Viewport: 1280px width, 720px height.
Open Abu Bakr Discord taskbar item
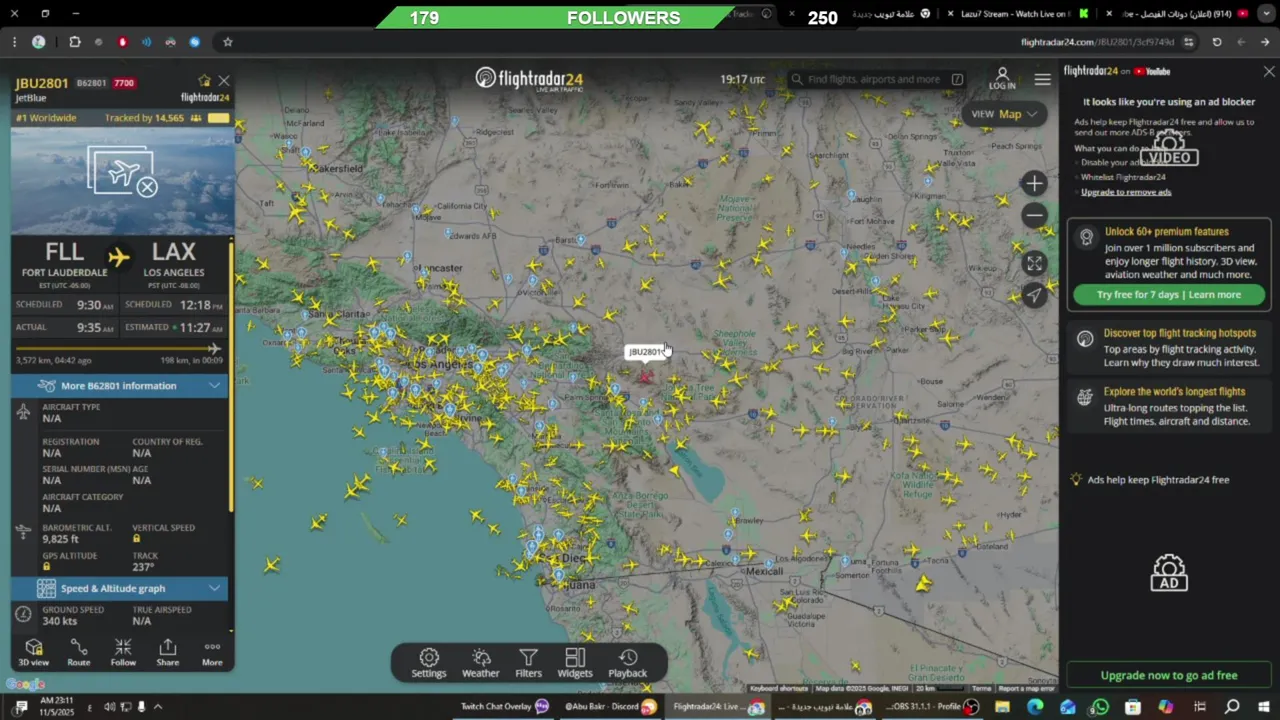[x=609, y=707]
